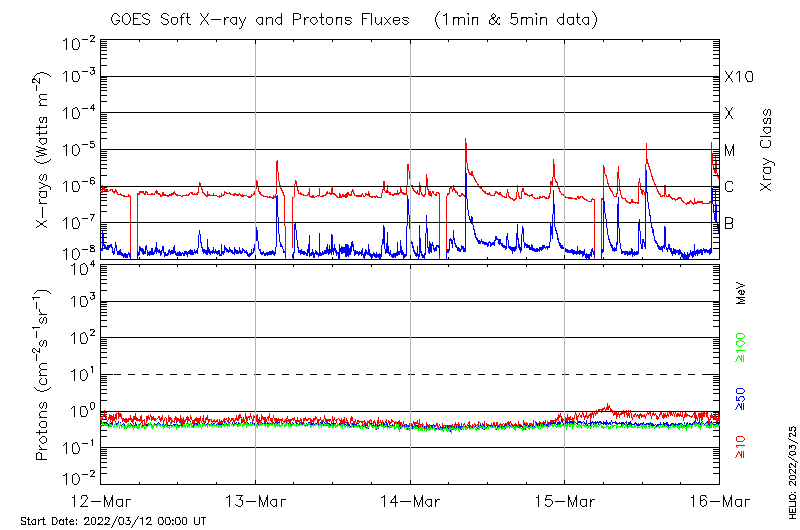
Task: Click the X10 class label
Action: 738,77
